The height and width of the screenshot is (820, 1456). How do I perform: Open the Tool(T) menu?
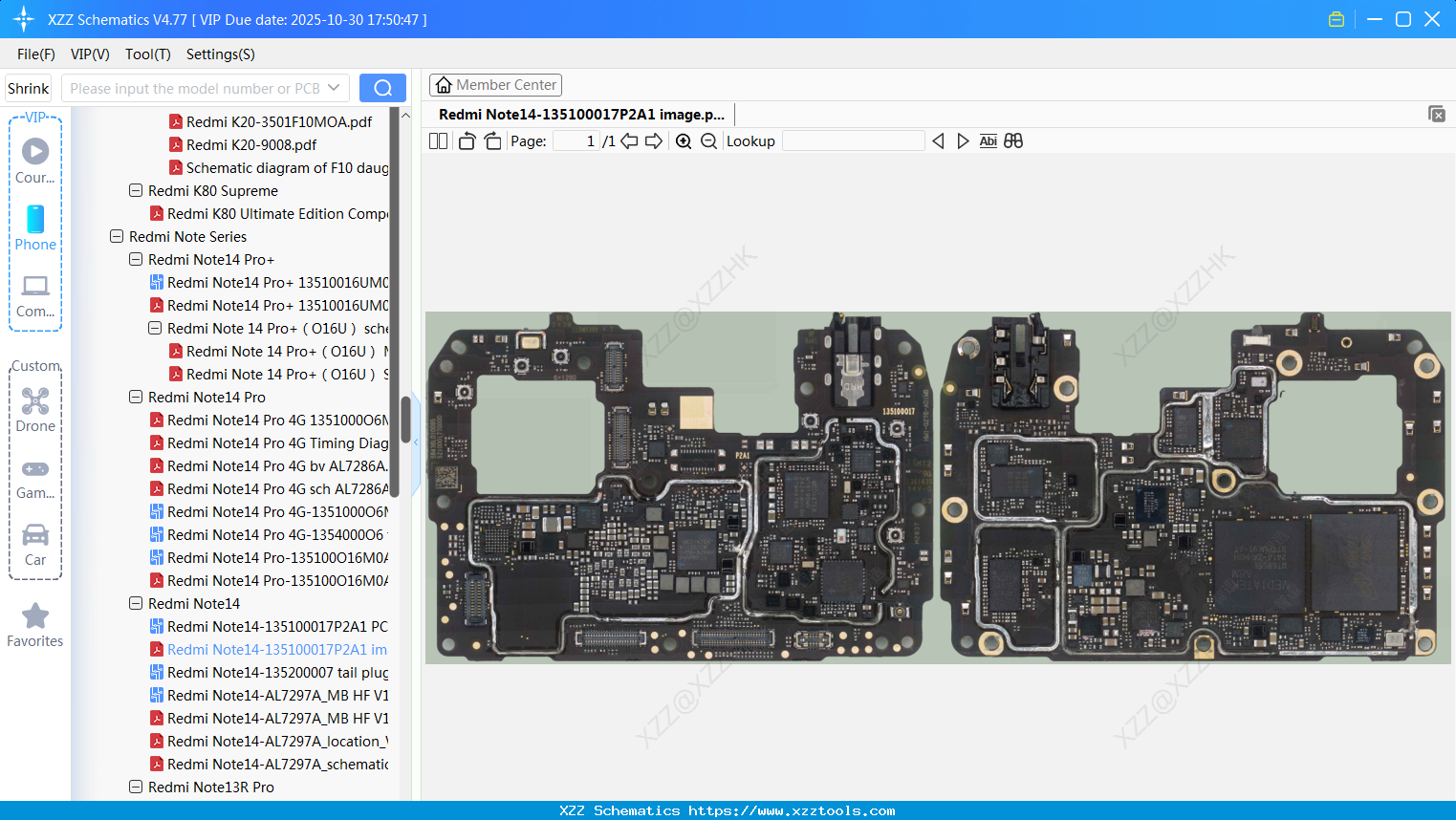[147, 54]
